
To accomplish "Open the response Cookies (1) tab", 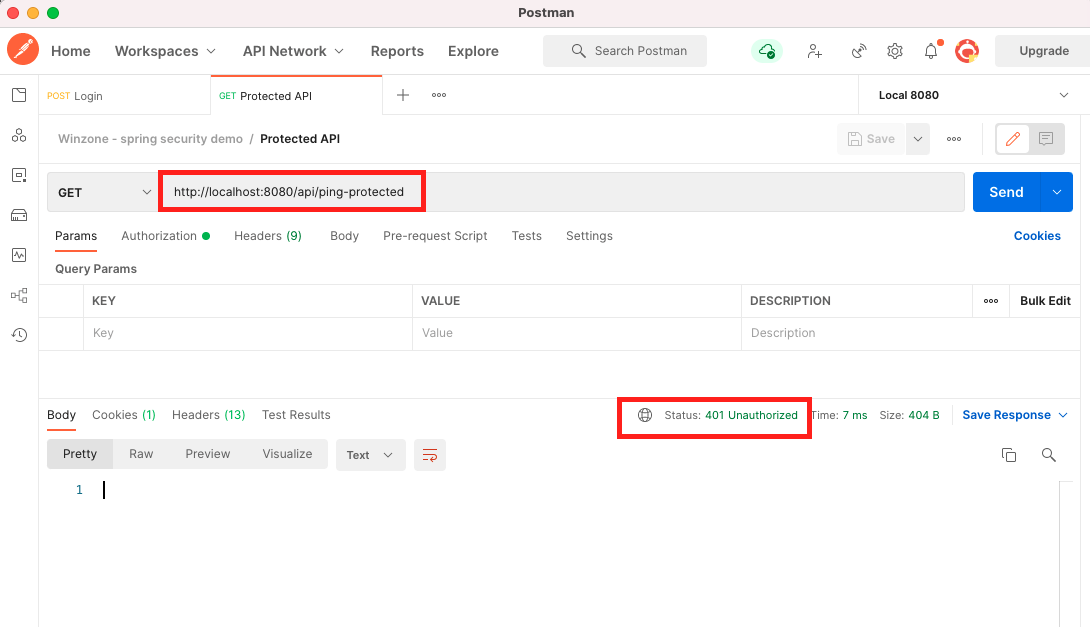I will coord(124,415).
